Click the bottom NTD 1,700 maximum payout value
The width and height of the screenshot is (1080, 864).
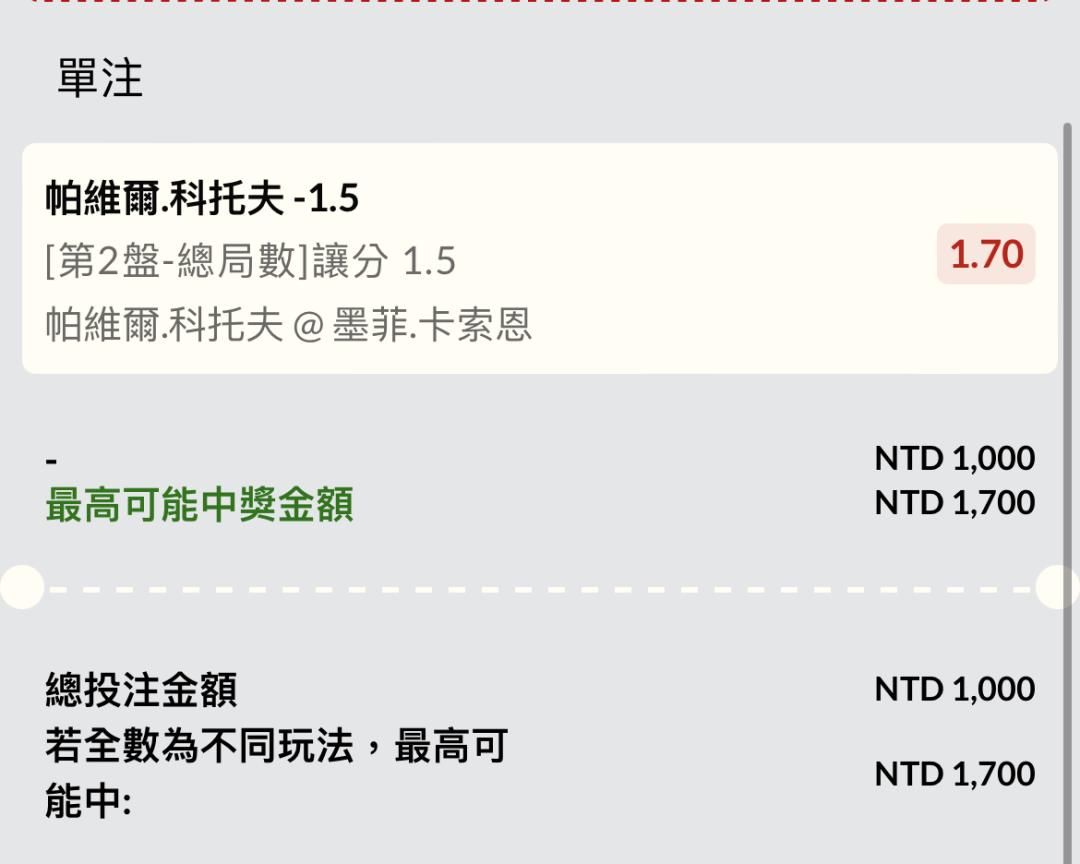tap(954, 774)
